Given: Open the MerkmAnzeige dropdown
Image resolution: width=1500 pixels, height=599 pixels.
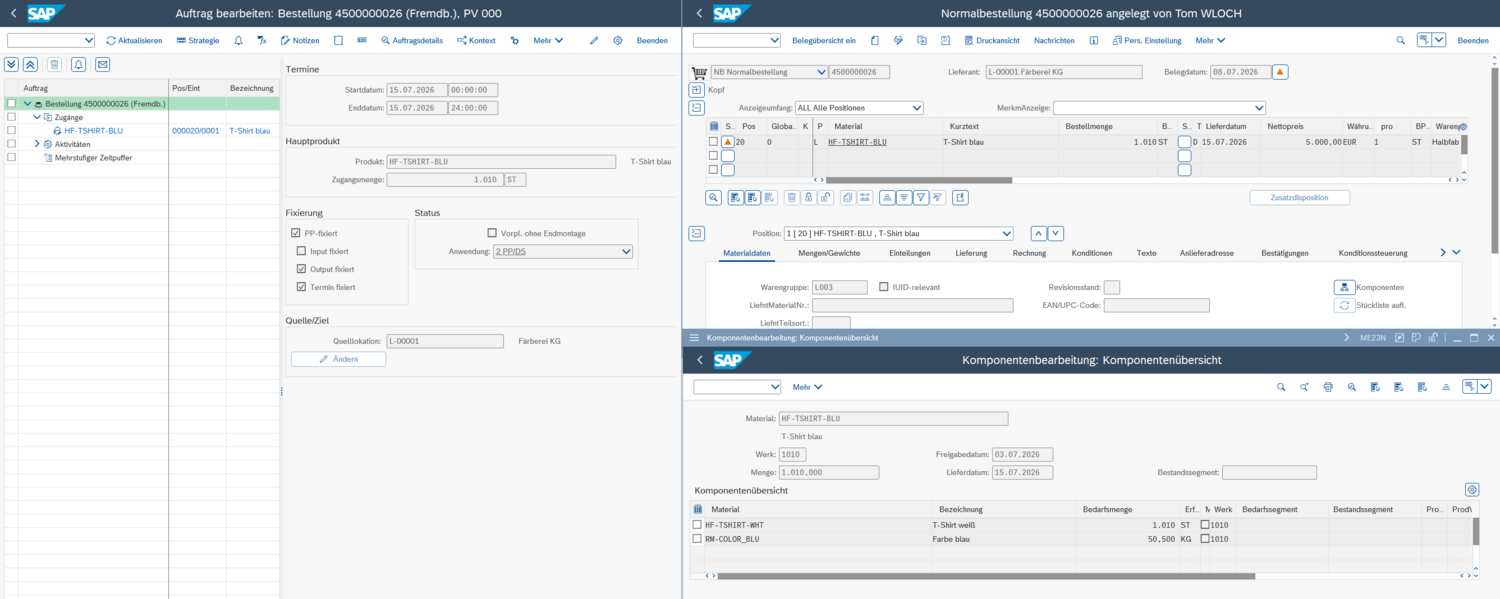Looking at the screenshot, I should point(1159,107).
